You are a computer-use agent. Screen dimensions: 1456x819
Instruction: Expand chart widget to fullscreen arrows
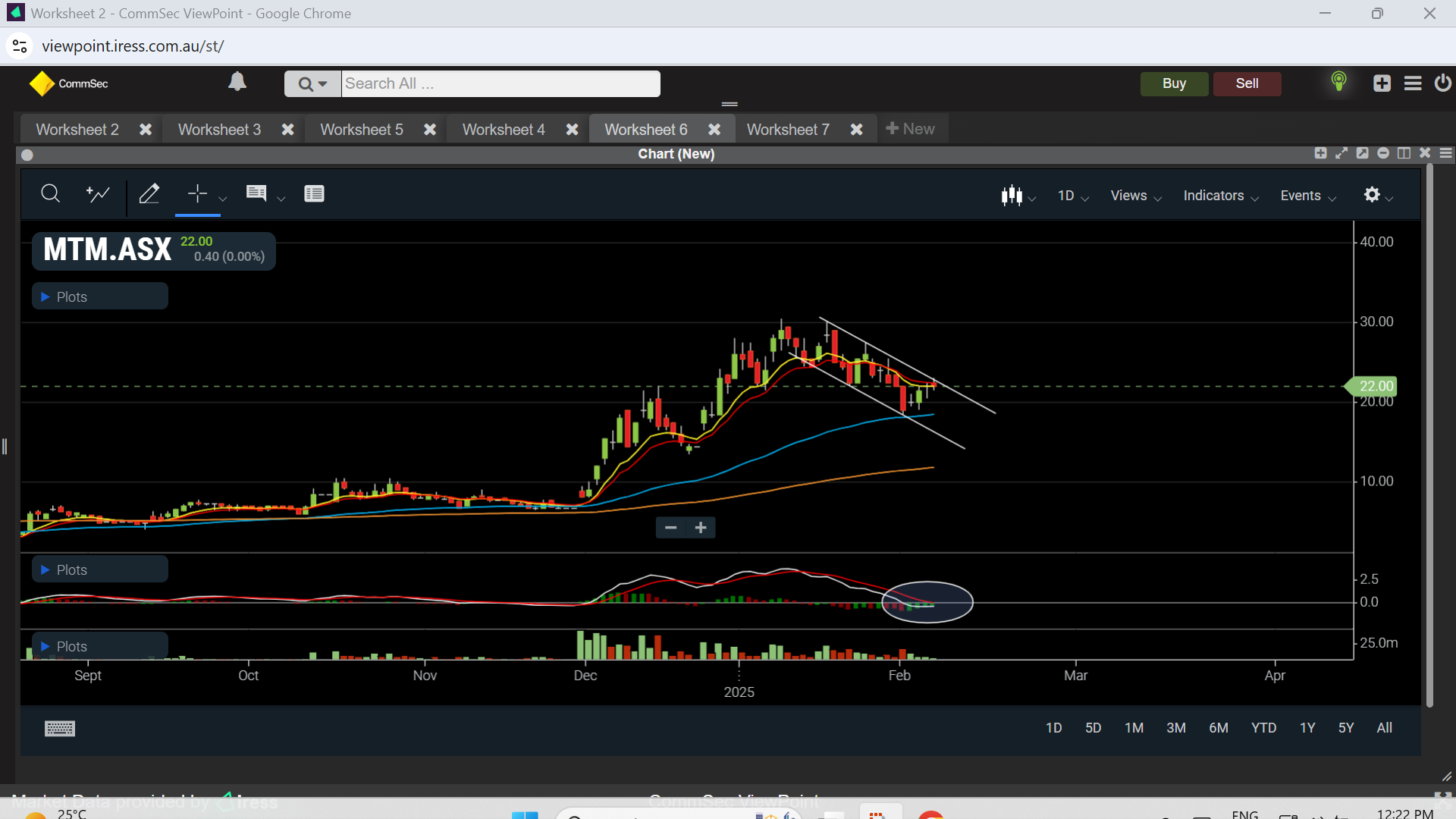1341,153
